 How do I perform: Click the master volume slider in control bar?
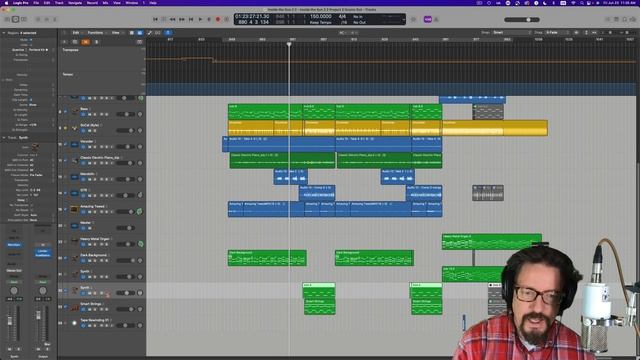point(522,20)
